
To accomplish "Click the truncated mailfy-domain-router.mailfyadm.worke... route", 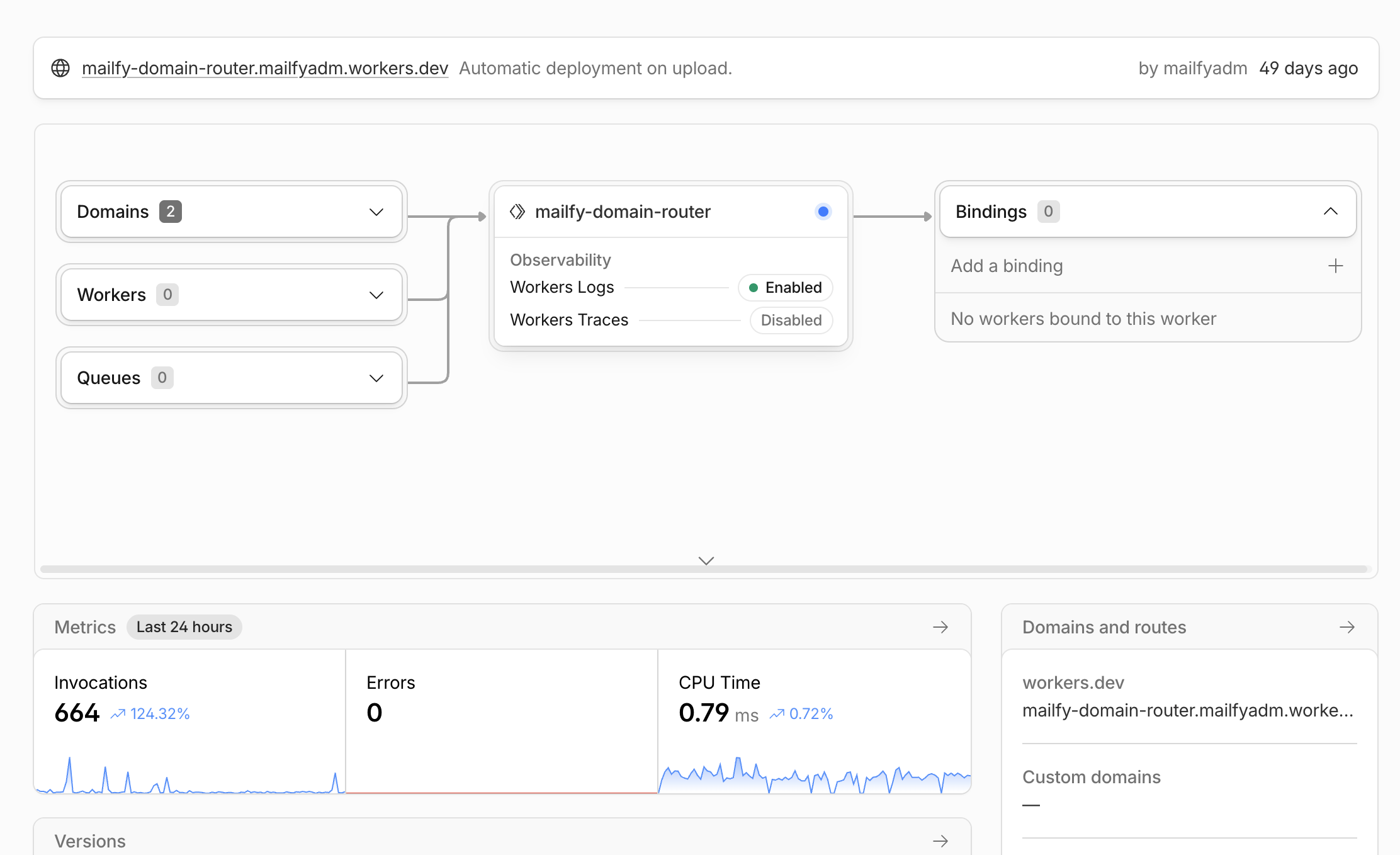I will pos(1188,710).
